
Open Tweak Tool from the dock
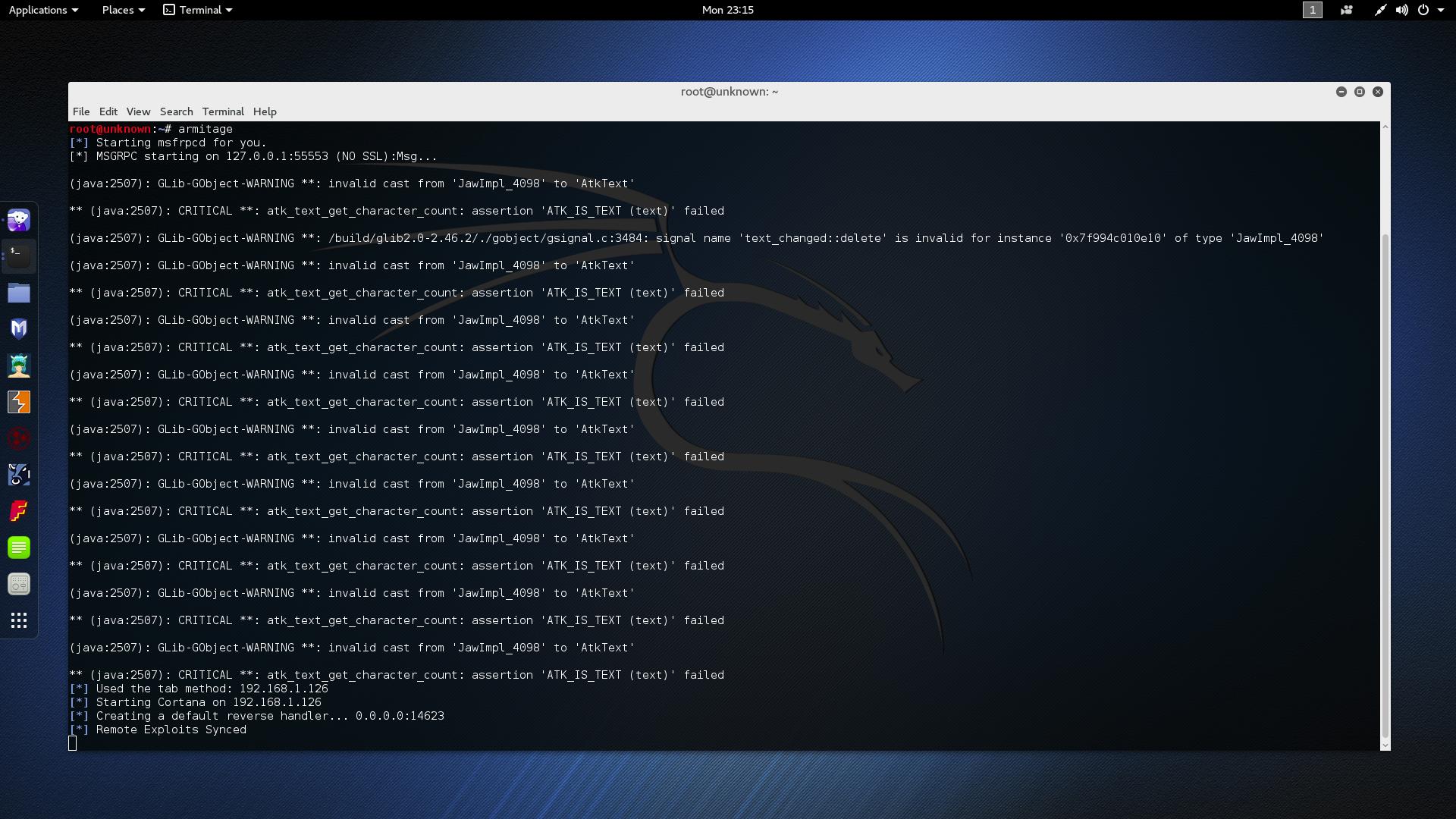tap(19, 584)
